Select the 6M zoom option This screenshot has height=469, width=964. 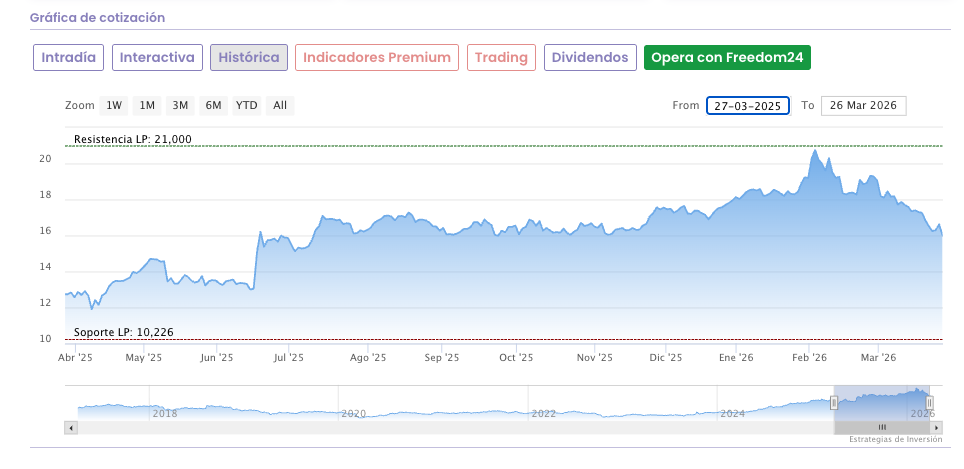pos(213,106)
